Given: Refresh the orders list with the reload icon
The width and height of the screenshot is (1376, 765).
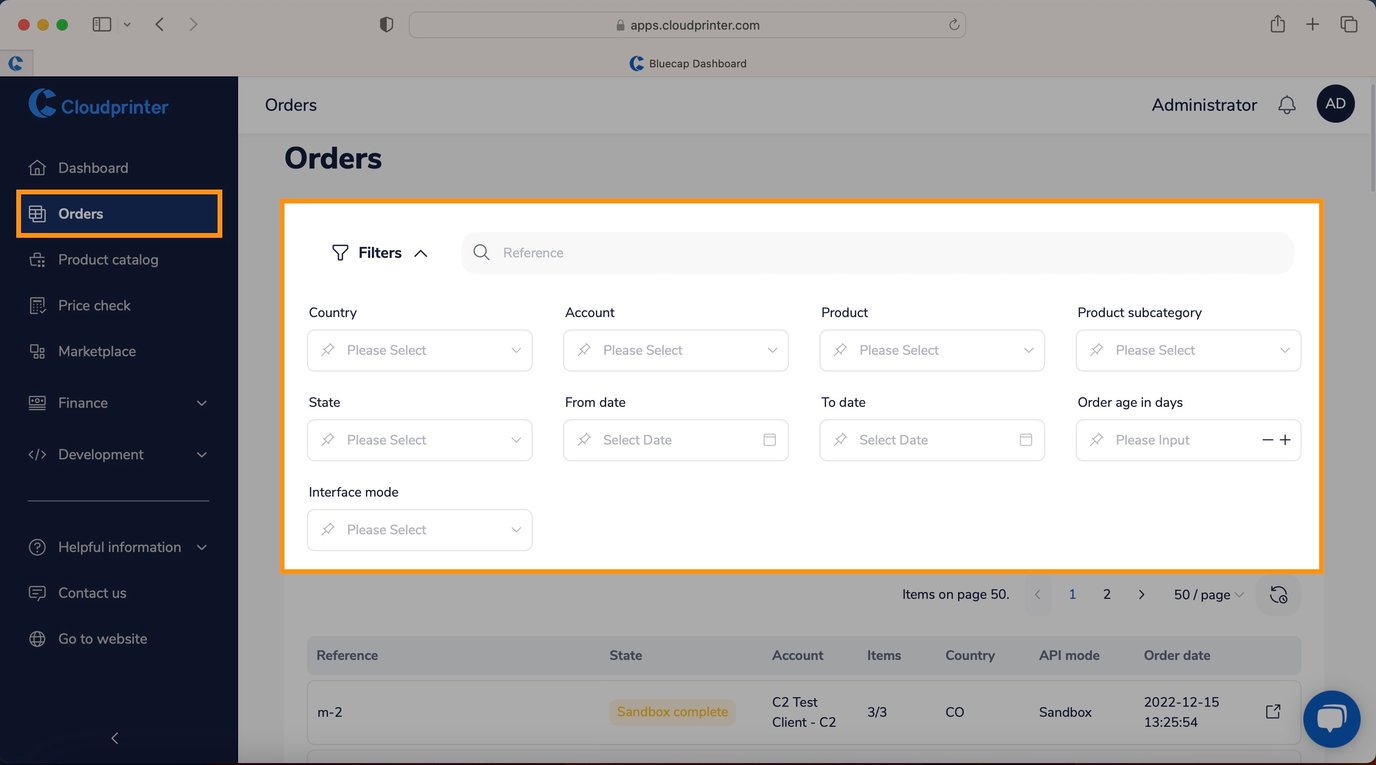Looking at the screenshot, I should point(1278,594).
